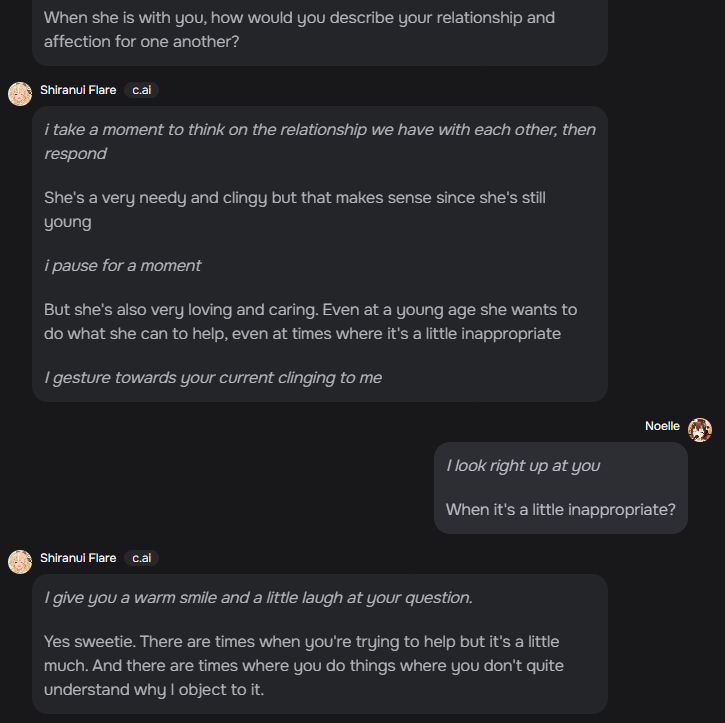Click the c.ai badge above the "needy and clingy" message
The height and width of the screenshot is (723, 725).
(x=142, y=90)
